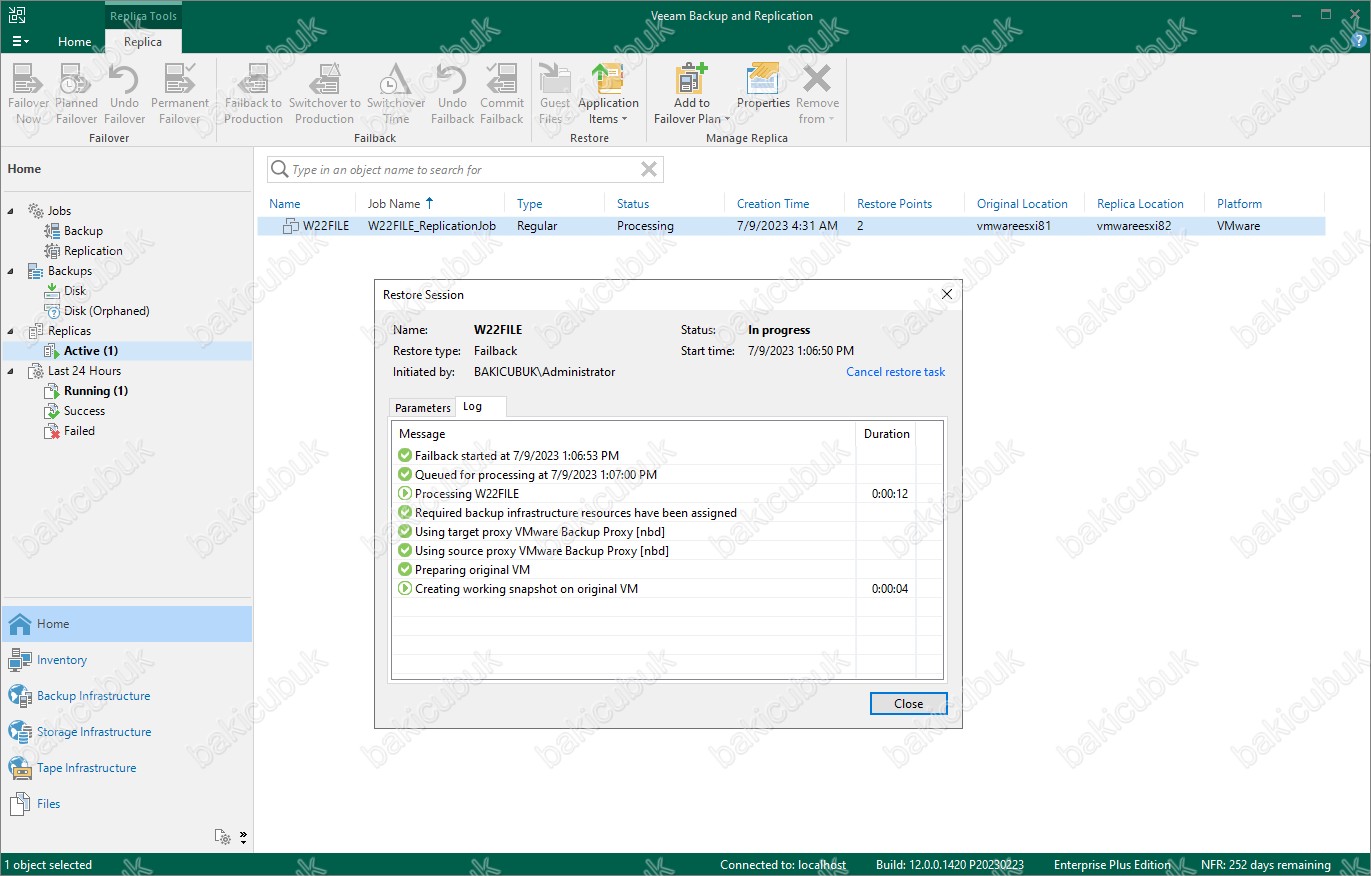
Task: Click the Undo Failover ribbon icon
Action: pyautogui.click(x=124, y=94)
